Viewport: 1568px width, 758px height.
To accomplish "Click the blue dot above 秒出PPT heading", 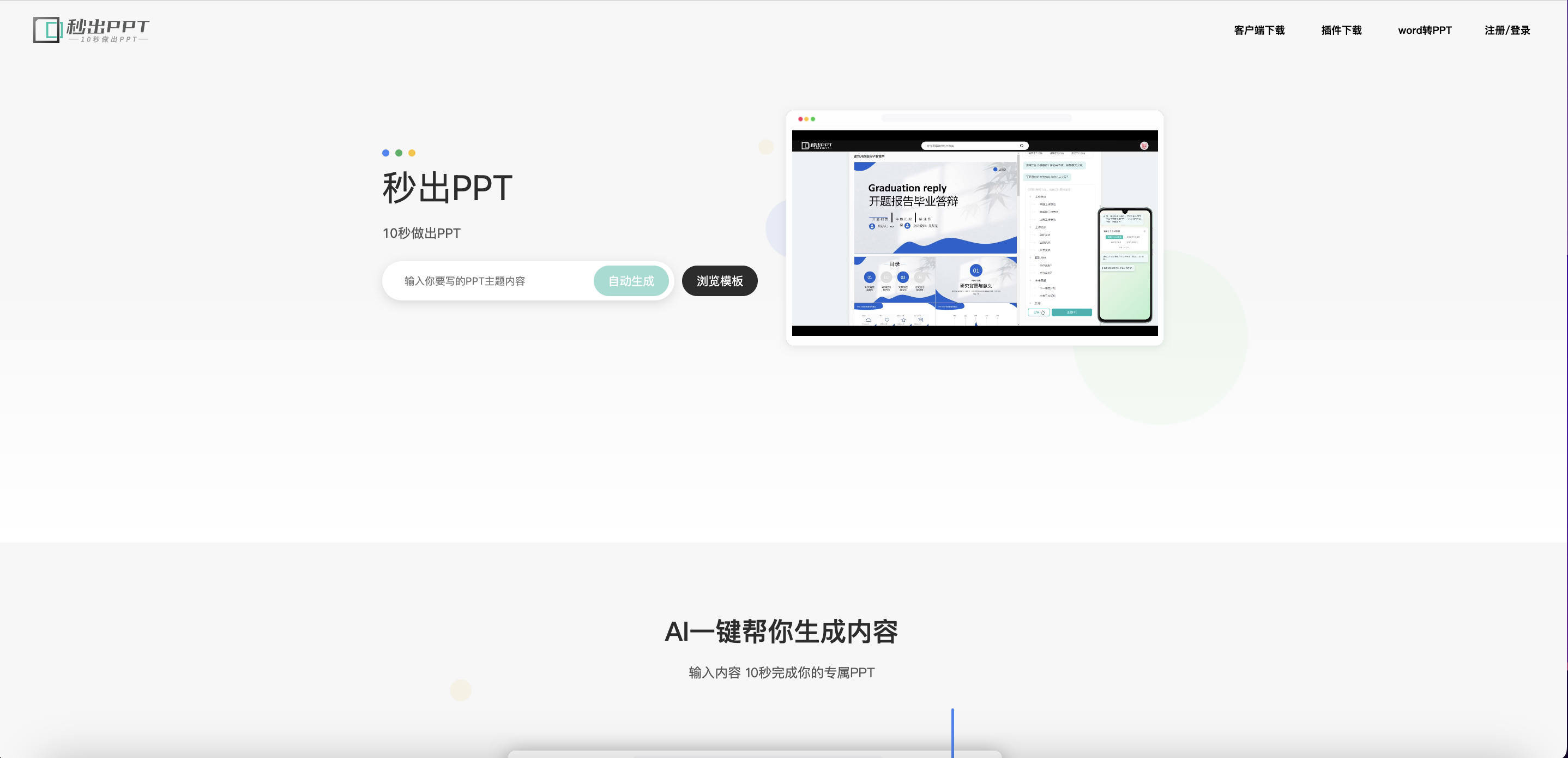I will tap(385, 153).
